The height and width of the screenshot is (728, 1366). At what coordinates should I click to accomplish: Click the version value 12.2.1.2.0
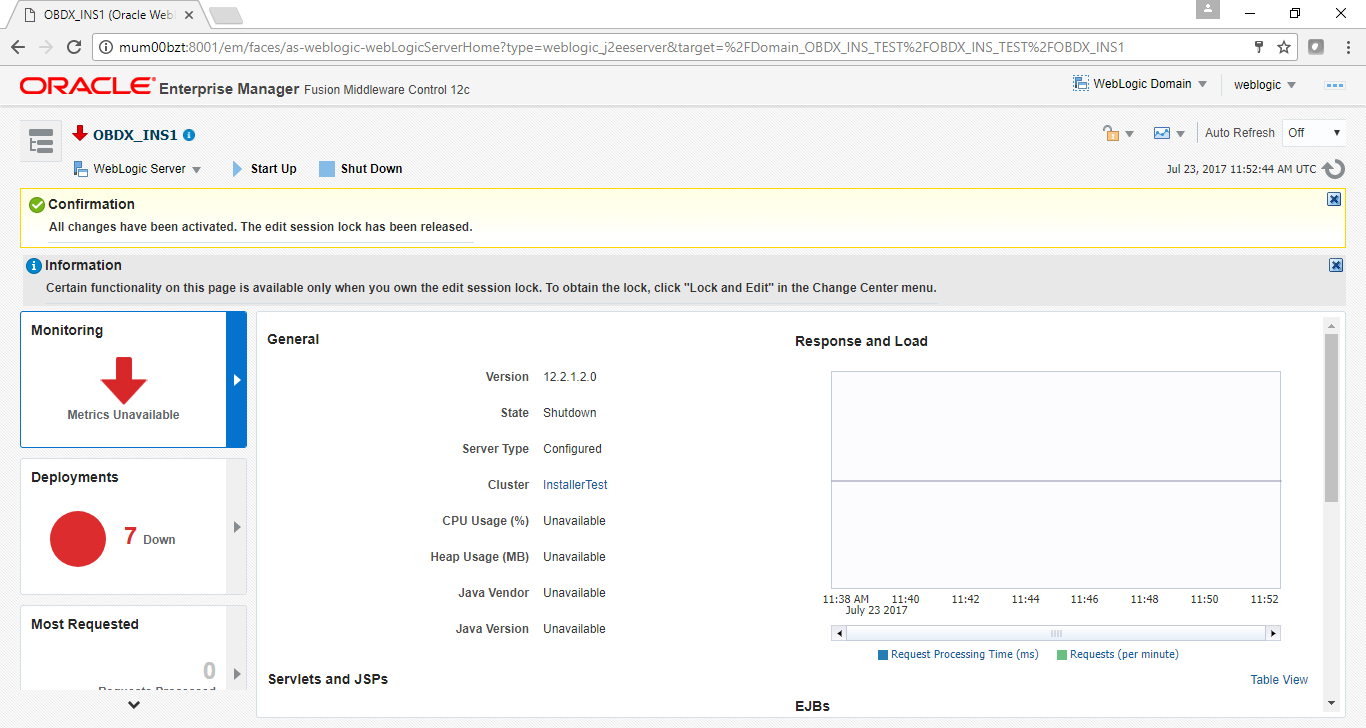pyautogui.click(x=570, y=377)
